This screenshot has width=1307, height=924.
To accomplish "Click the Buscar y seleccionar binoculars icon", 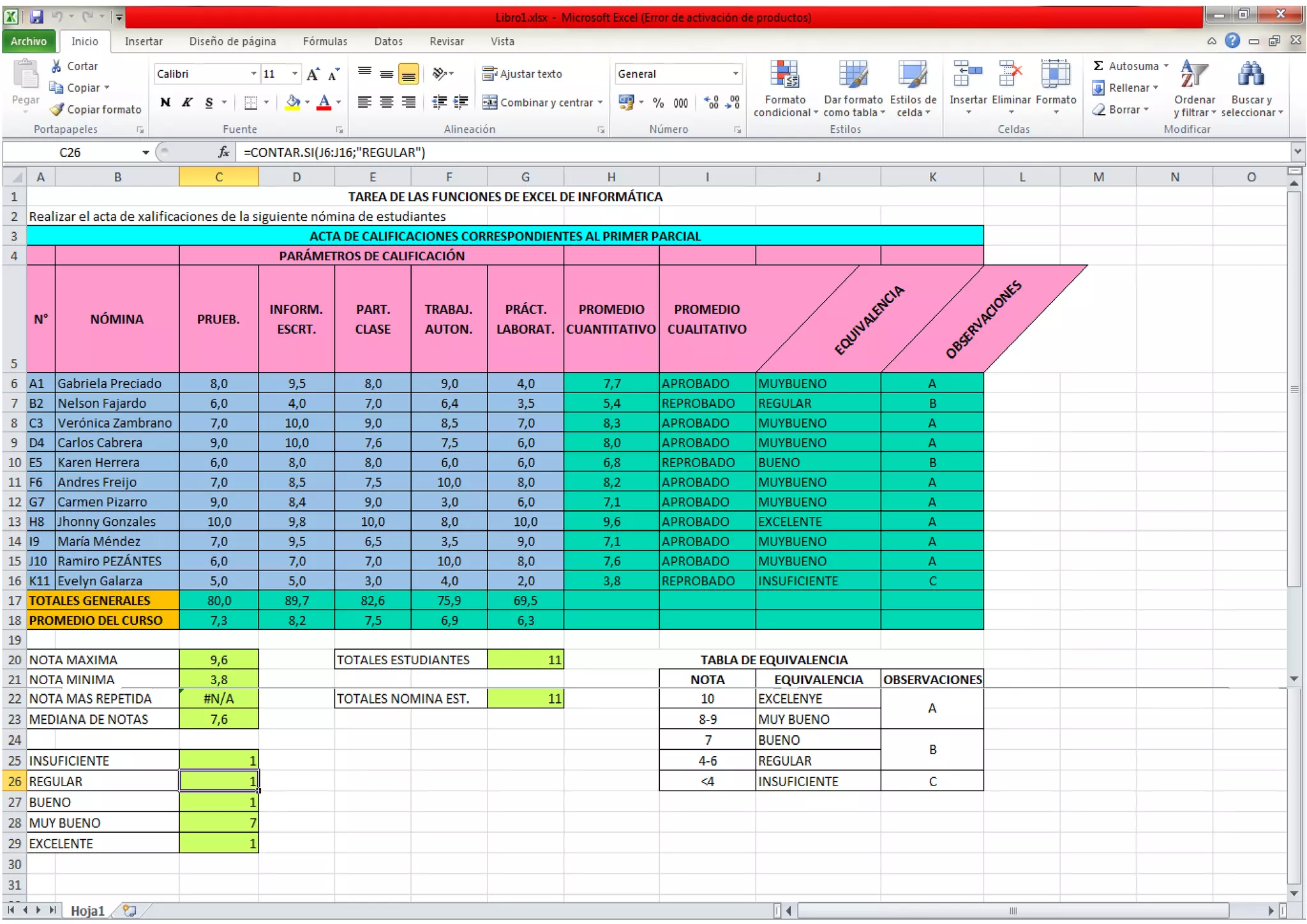I will pyautogui.click(x=1251, y=75).
